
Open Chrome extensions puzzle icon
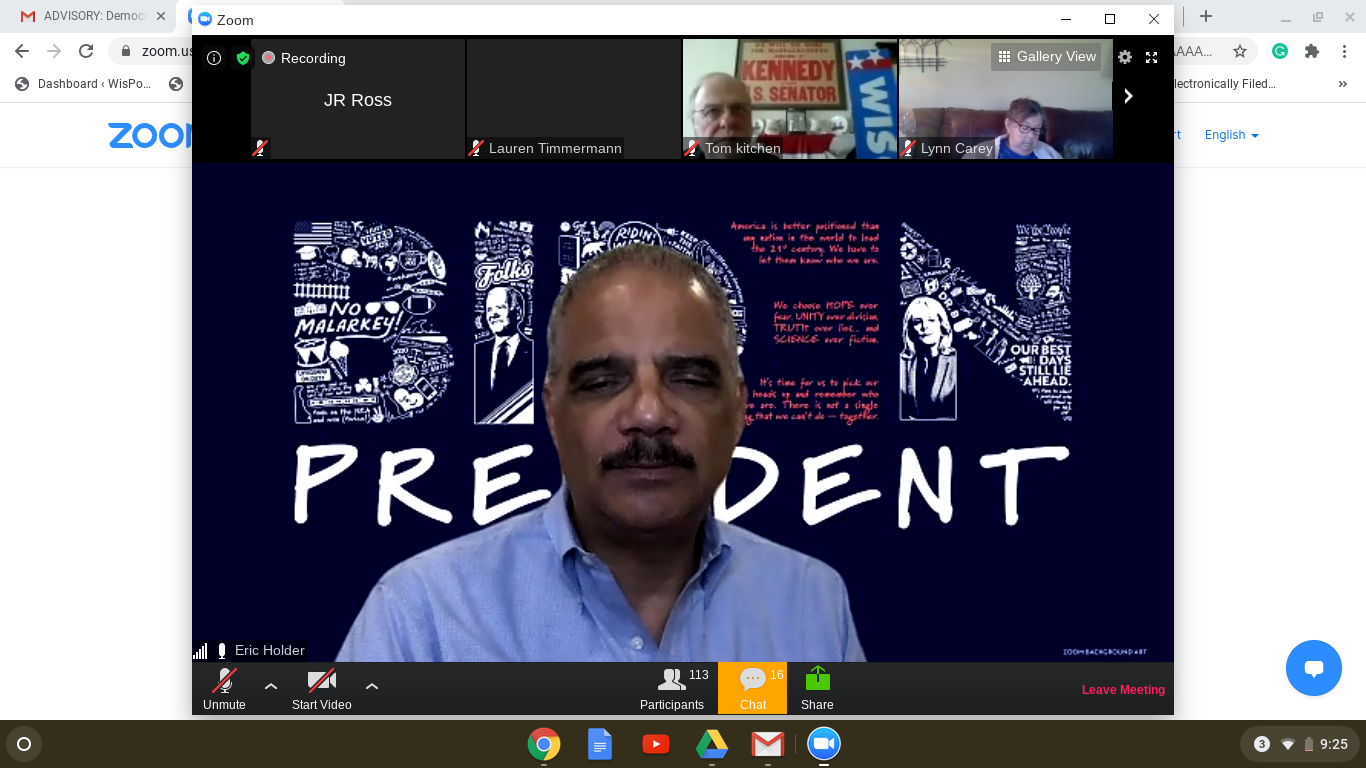(x=1312, y=51)
